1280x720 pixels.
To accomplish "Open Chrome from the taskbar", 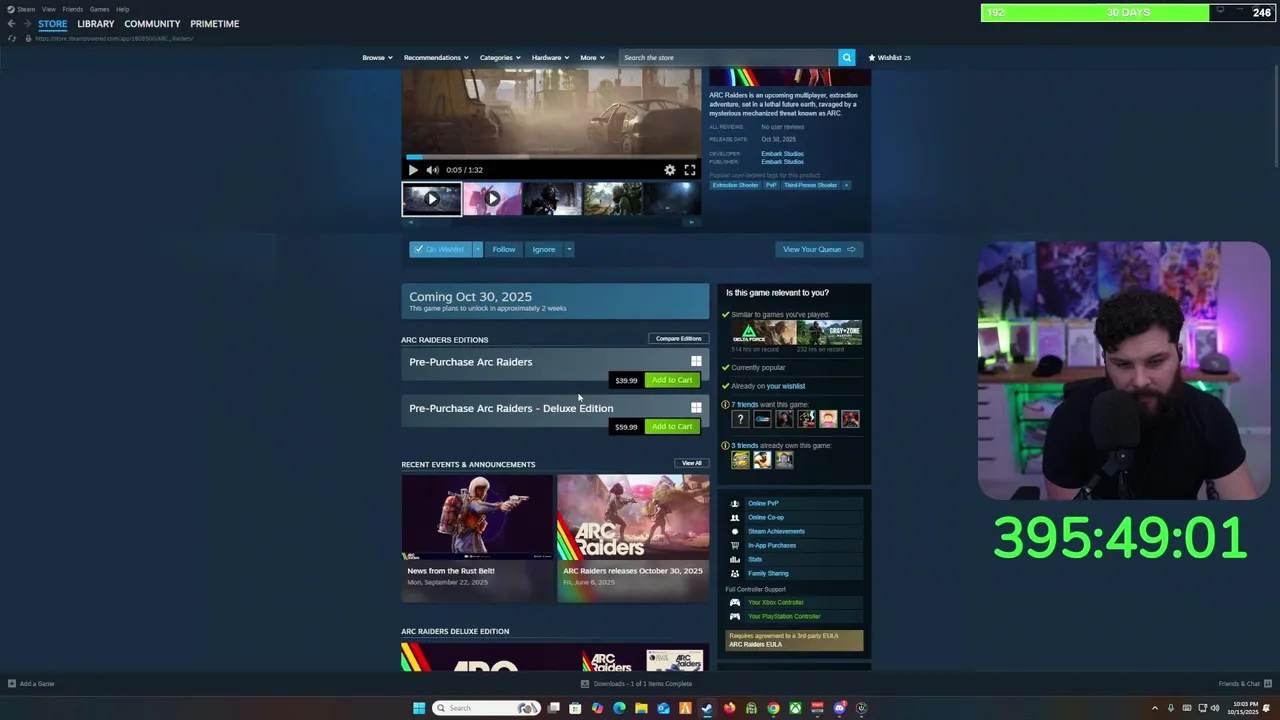I will (773, 708).
